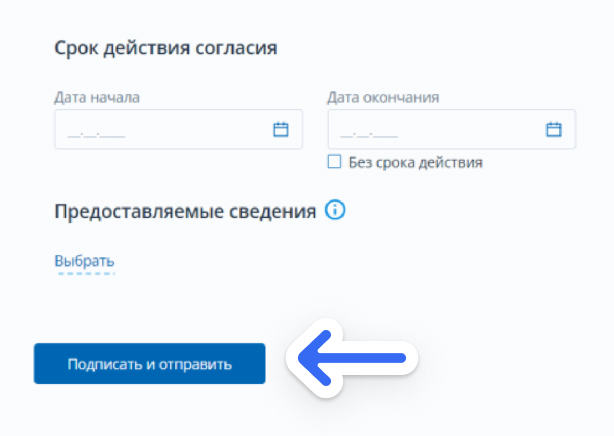Click Подписать и отправить button
The width and height of the screenshot is (614, 436).
150,364
